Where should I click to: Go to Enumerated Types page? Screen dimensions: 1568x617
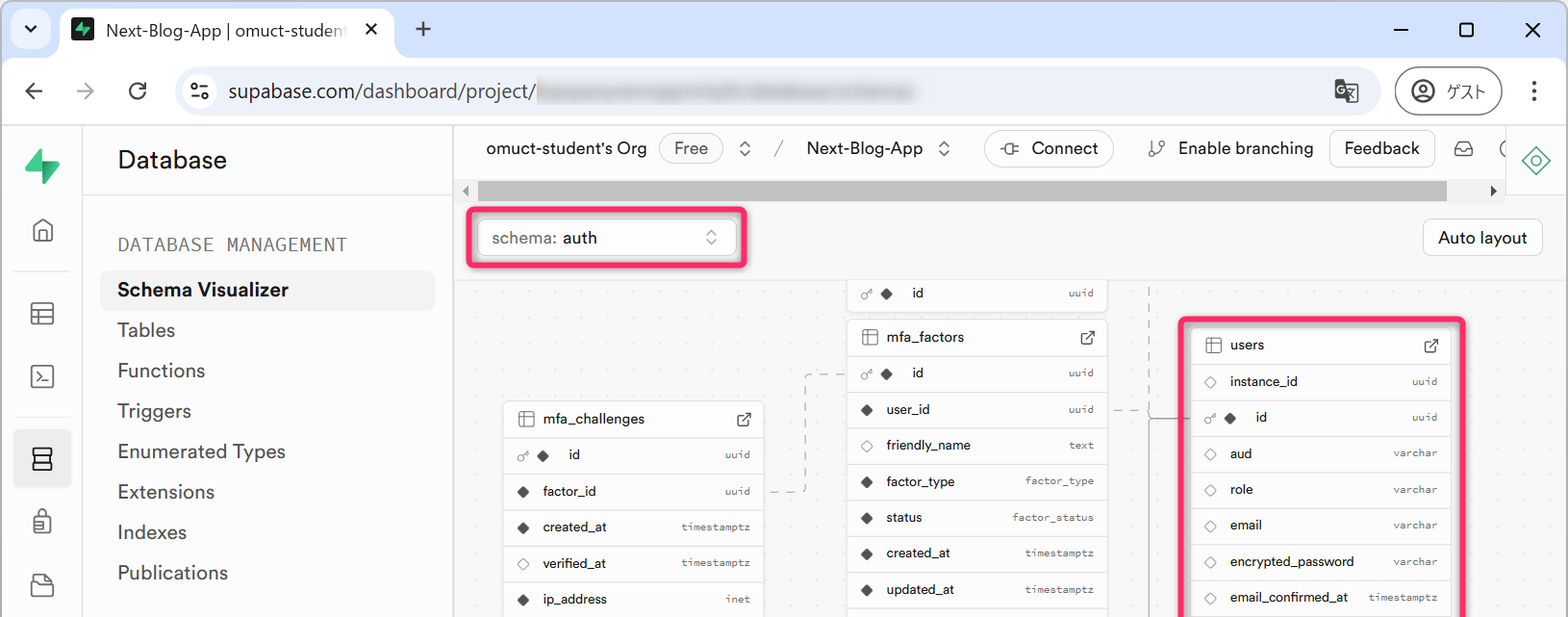[x=201, y=451]
